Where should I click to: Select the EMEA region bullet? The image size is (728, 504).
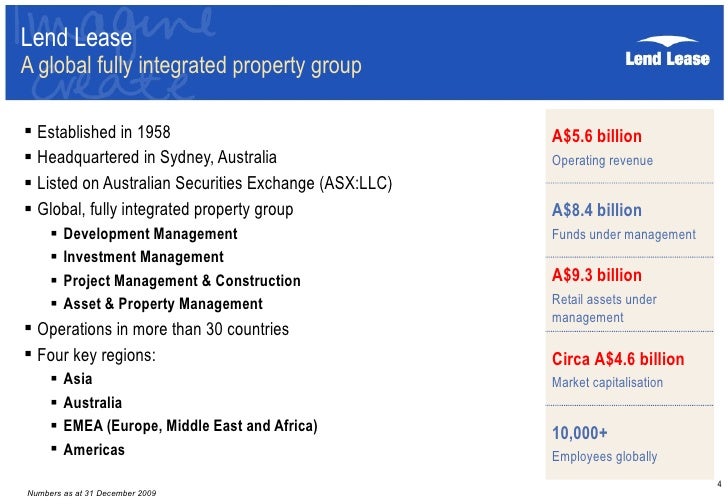click(x=190, y=426)
